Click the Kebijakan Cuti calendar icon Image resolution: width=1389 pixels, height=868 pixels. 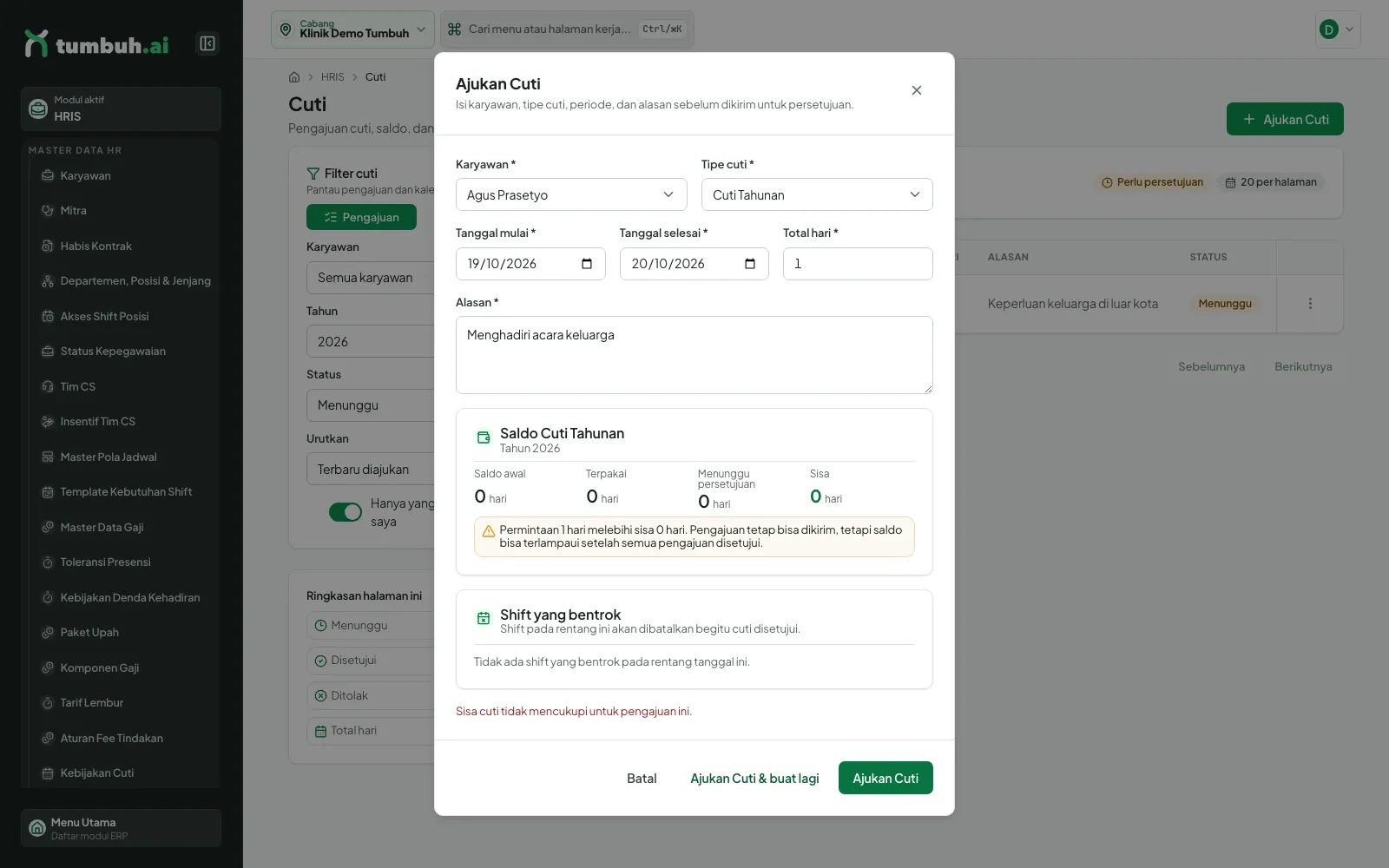[x=48, y=773]
